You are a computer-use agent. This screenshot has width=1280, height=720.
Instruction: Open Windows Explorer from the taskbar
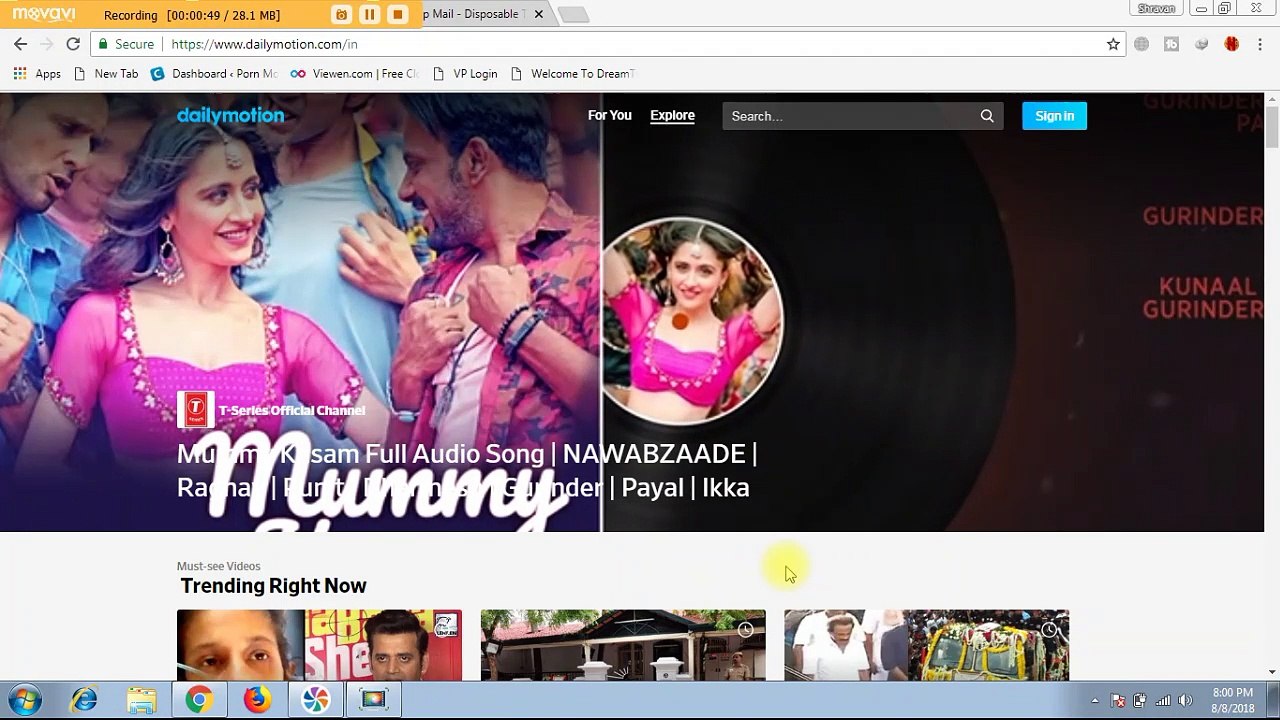[x=142, y=700]
